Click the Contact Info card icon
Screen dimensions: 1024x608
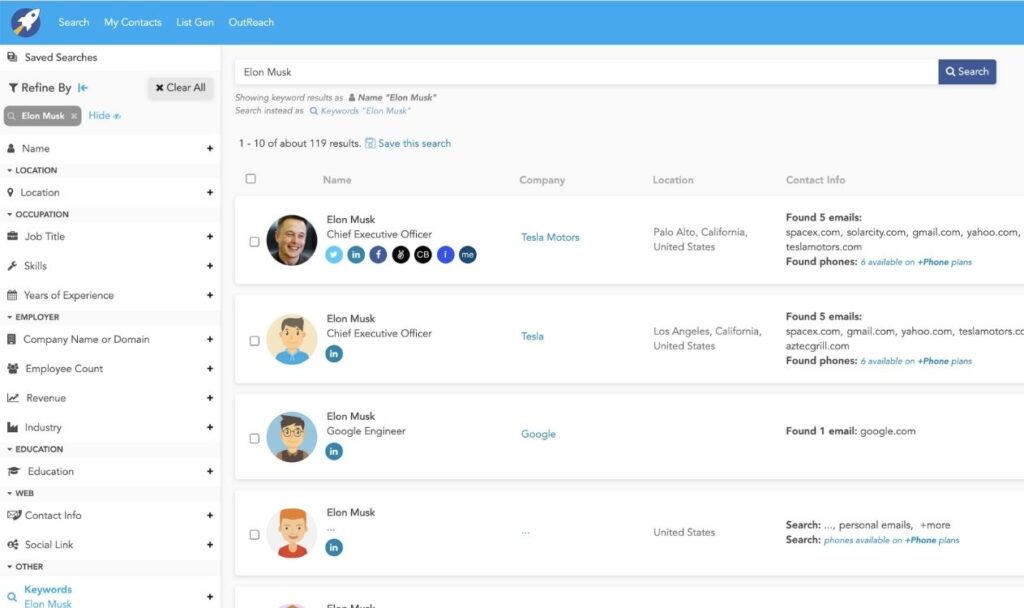[x=14, y=515]
